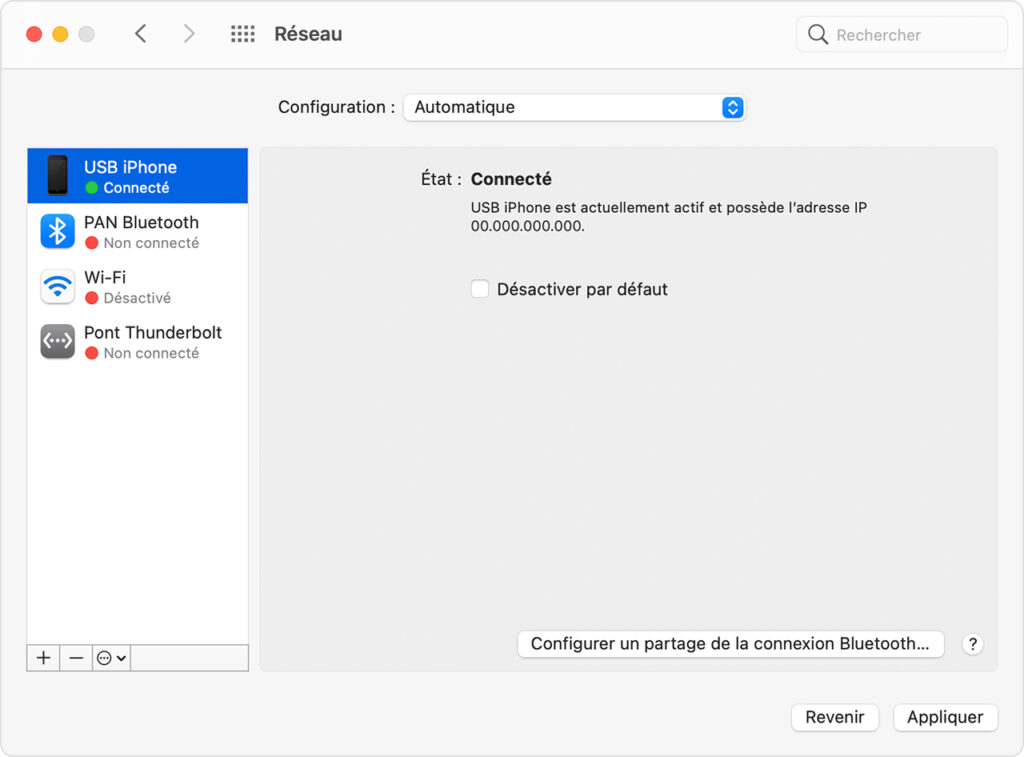Open the service actions ellipsis menu

111,658
